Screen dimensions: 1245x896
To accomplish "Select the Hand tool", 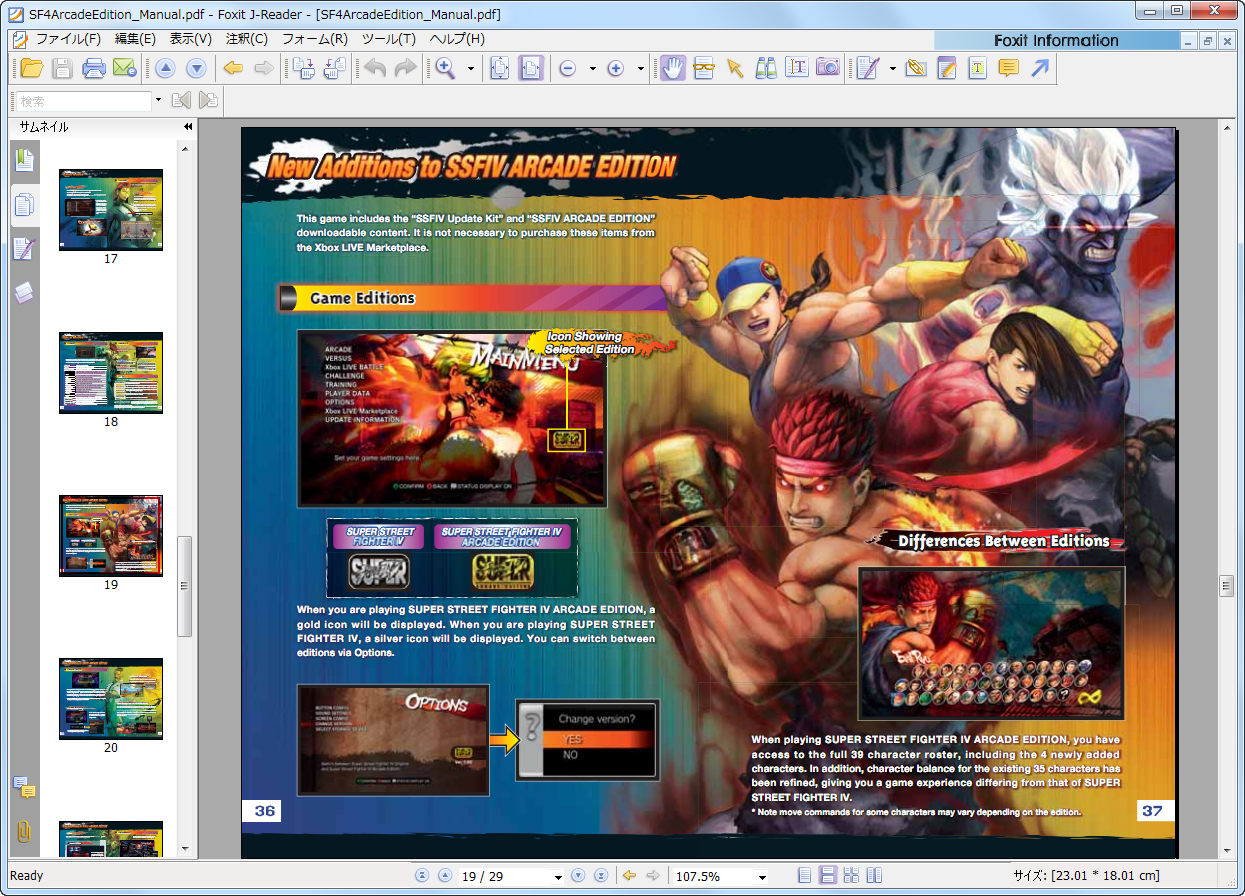I will [673, 68].
